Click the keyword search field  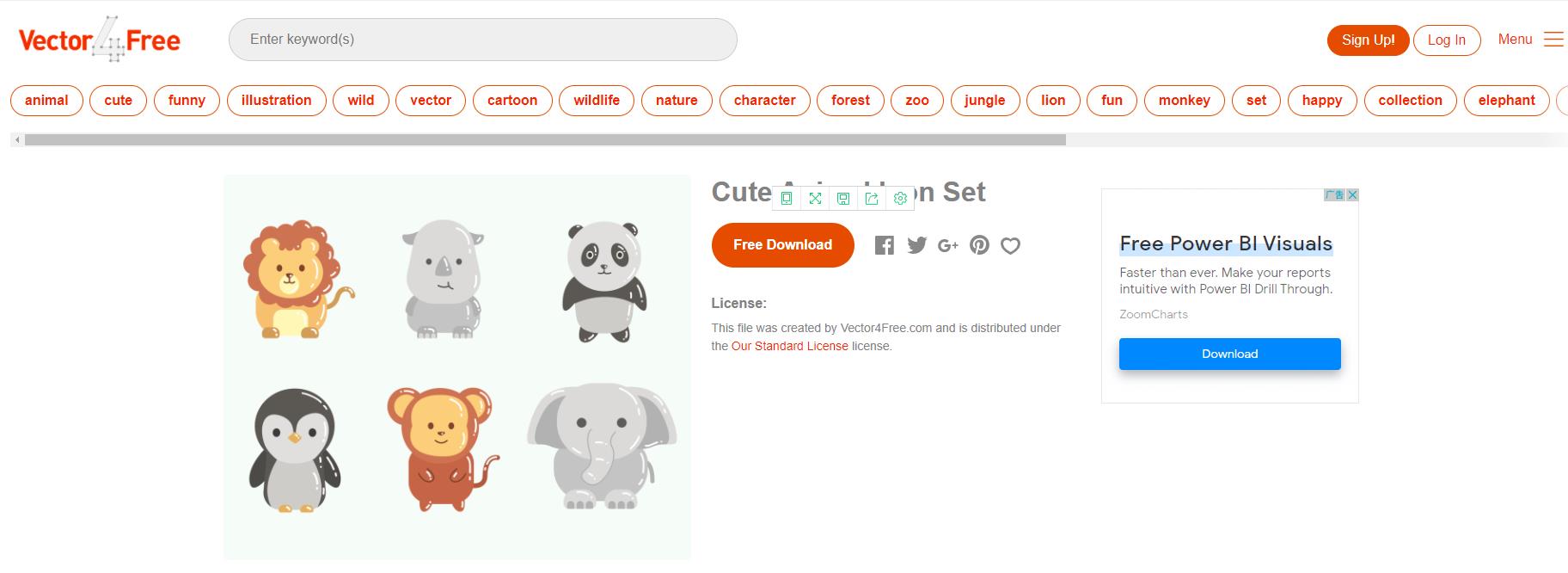coord(482,40)
